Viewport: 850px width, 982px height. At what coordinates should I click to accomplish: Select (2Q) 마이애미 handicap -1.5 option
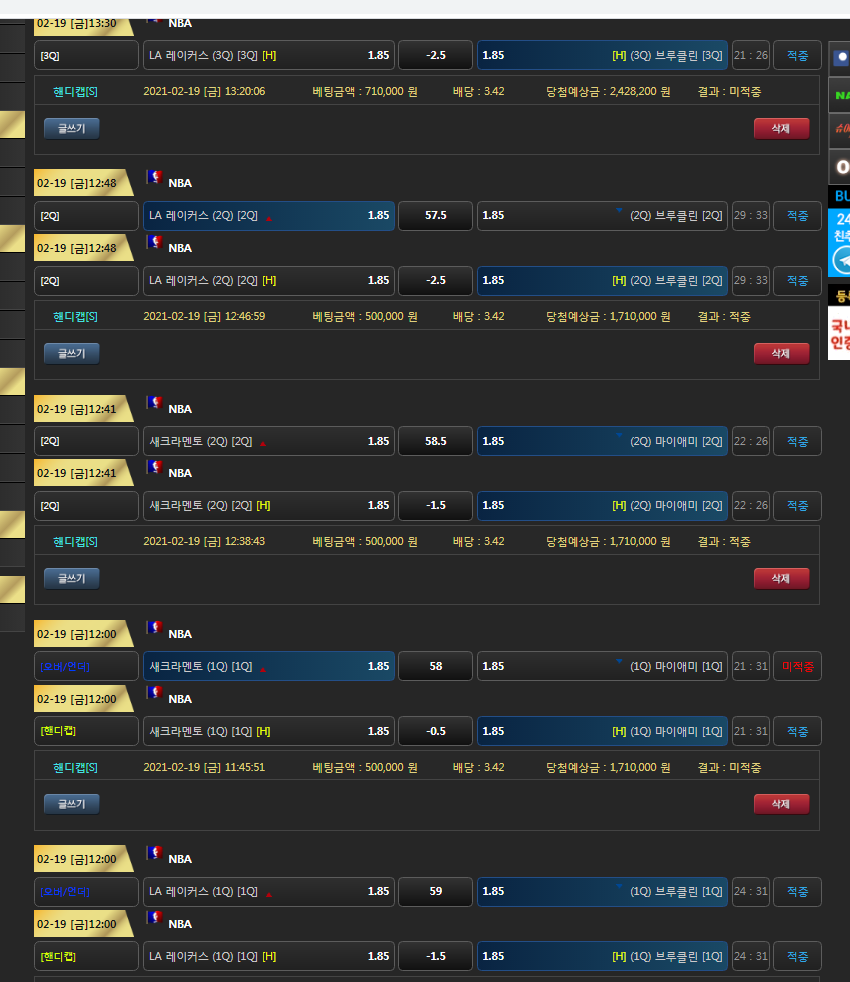(x=602, y=505)
